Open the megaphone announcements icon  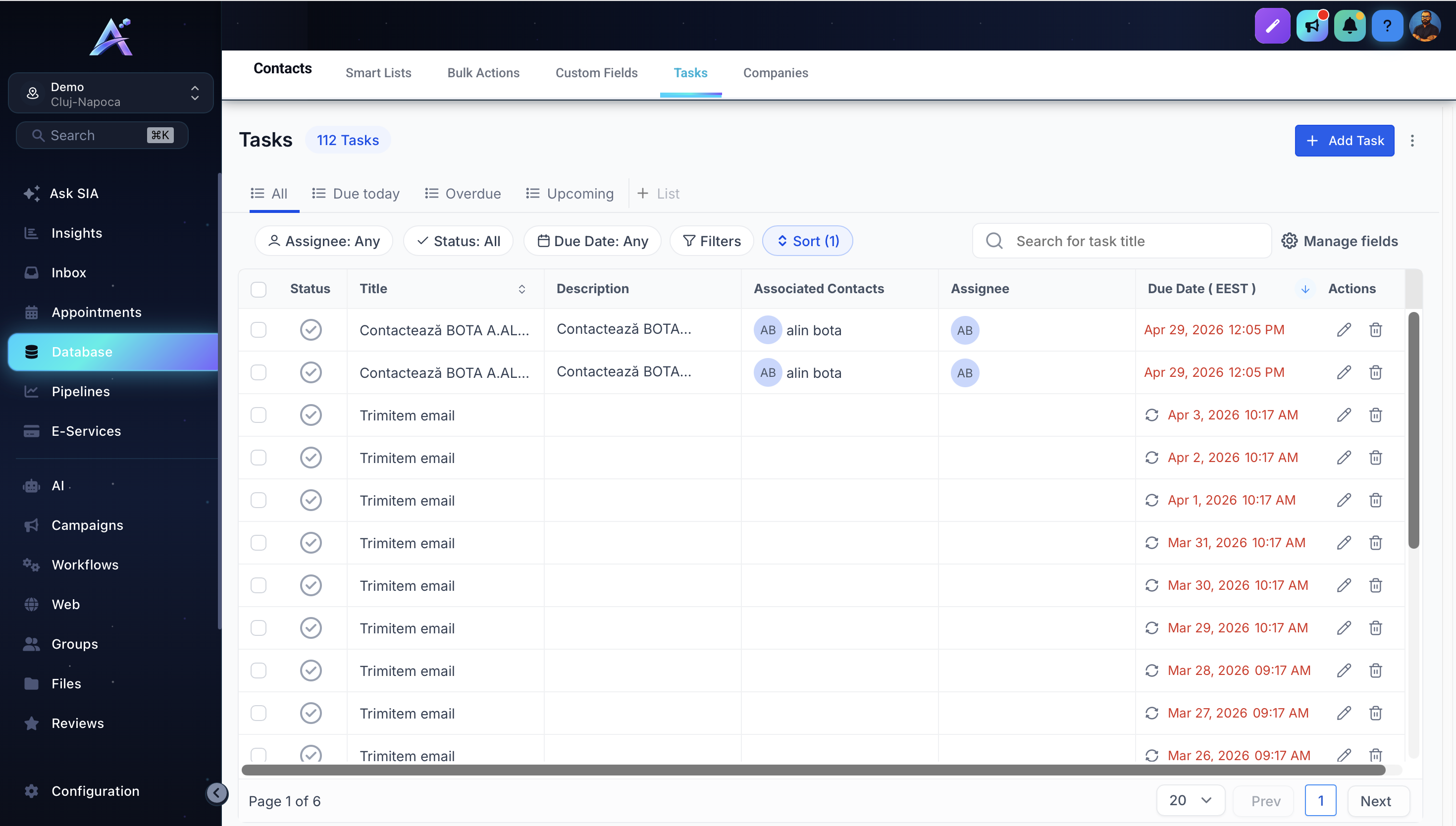[x=1311, y=26]
